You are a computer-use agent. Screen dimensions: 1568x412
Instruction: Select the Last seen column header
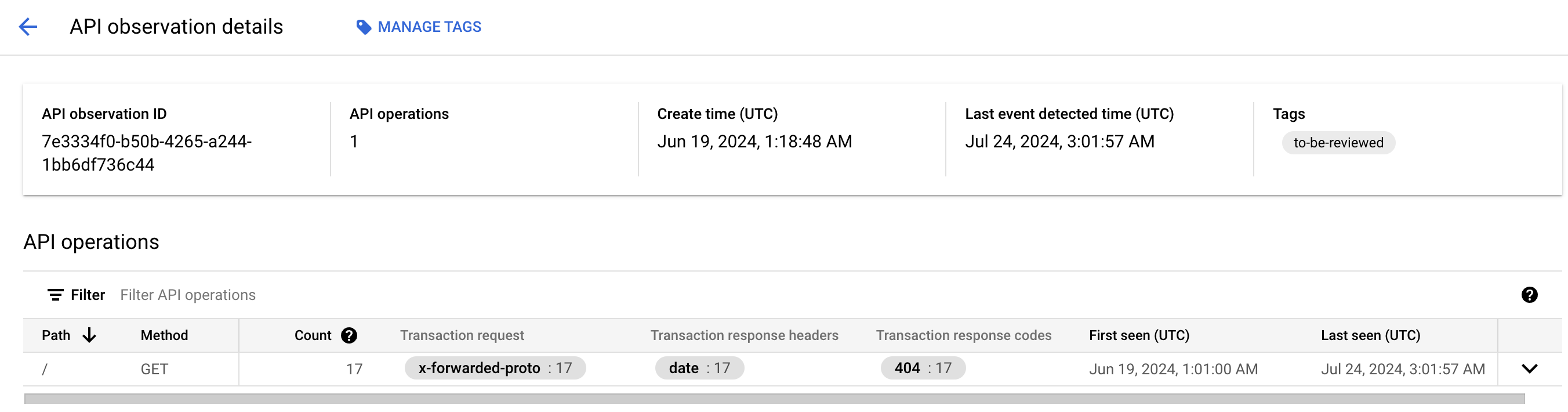(x=1369, y=335)
